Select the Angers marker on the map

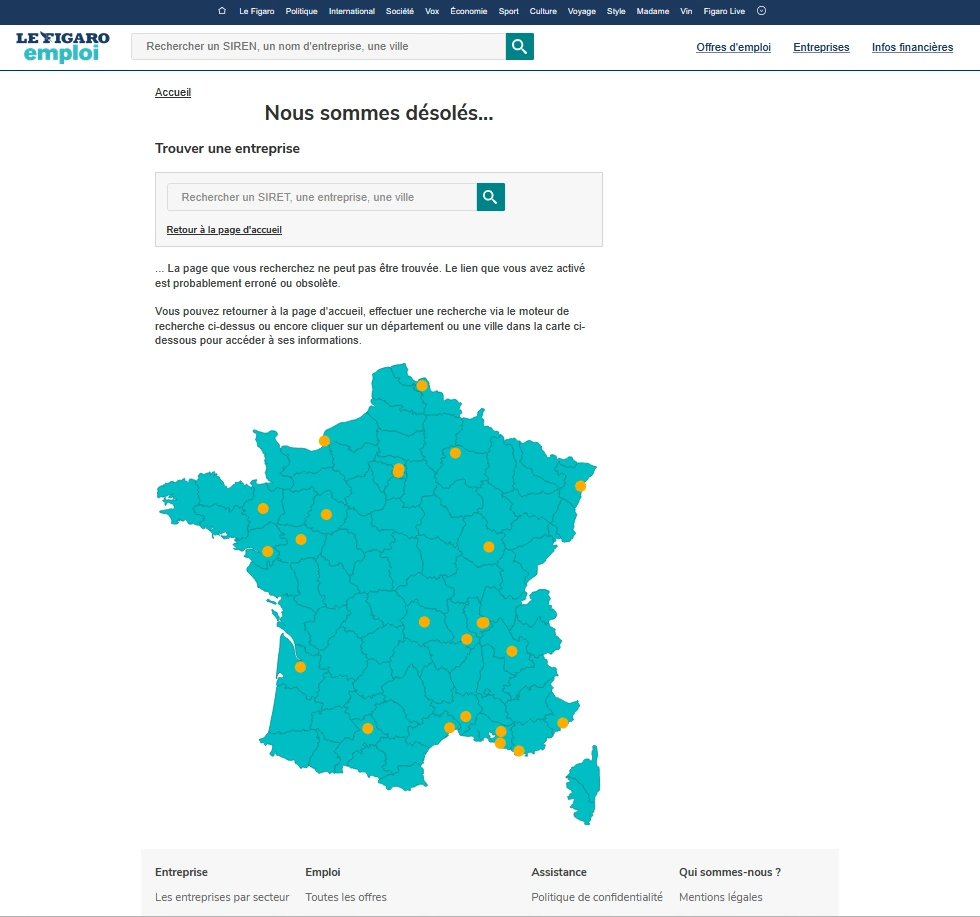301,539
